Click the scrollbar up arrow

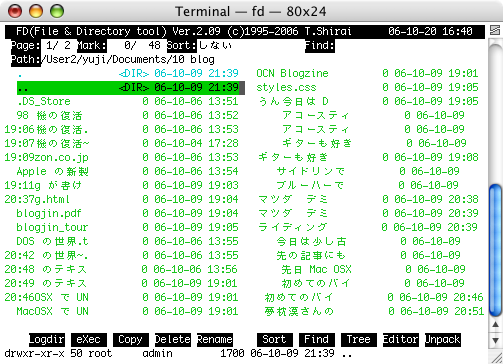495,324
